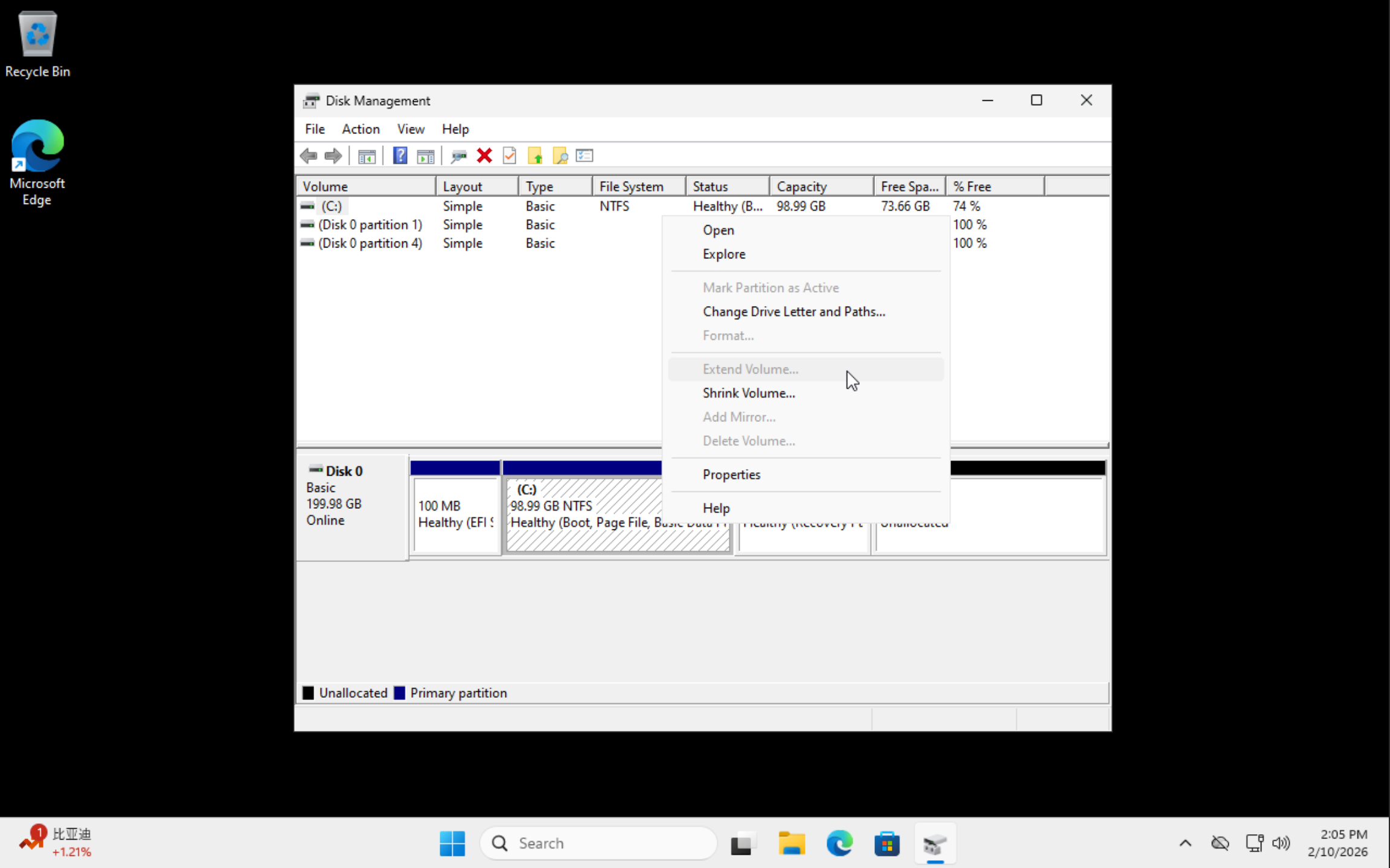Open File Explorer from the taskbar
The height and width of the screenshot is (868, 1390).
pyautogui.click(x=791, y=843)
